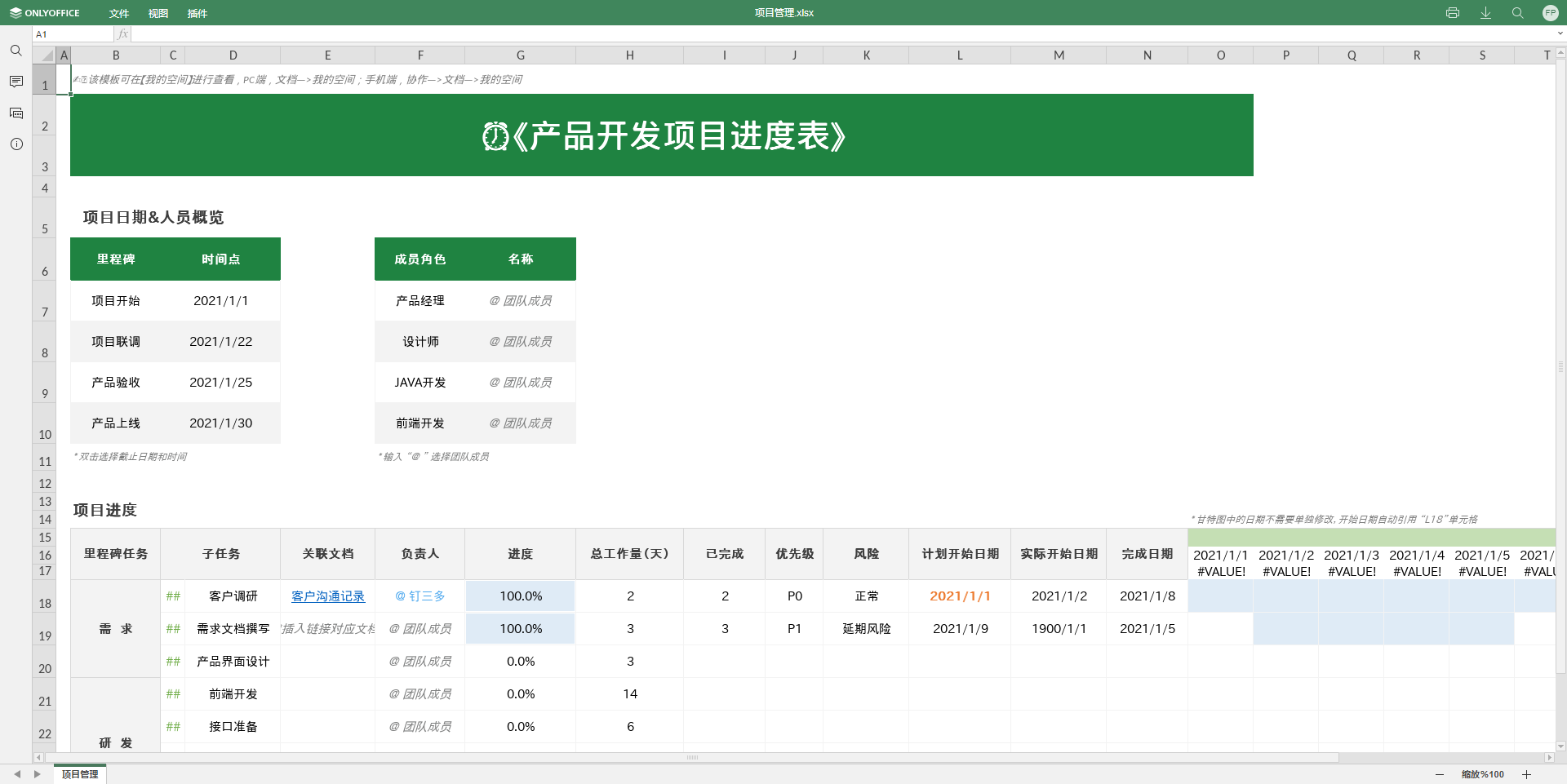The width and height of the screenshot is (1567, 784).
Task: Click the vertical scrollbar up arrow
Action: [x=1560, y=52]
